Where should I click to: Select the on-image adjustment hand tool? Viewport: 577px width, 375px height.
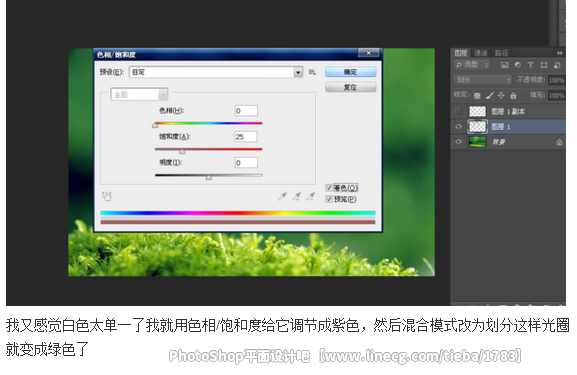107,196
